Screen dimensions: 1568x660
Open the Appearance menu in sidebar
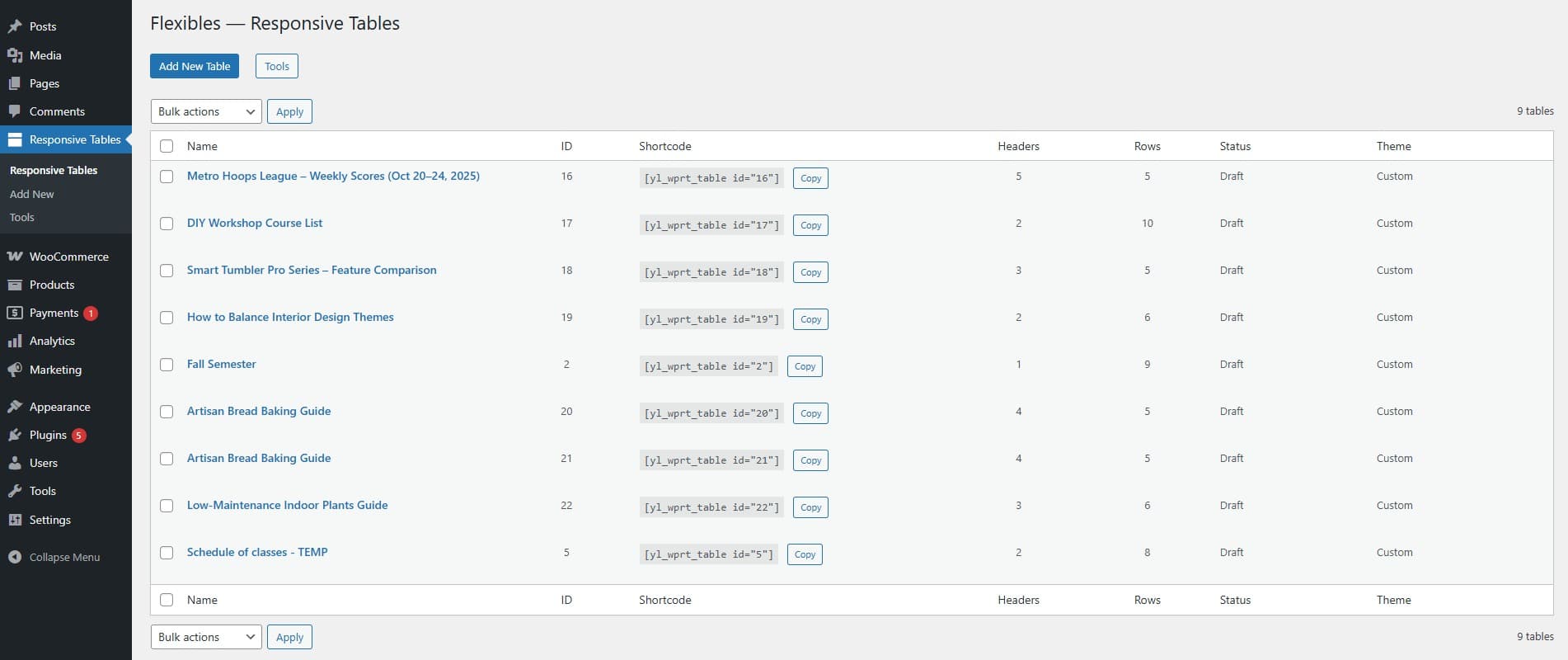click(x=59, y=407)
